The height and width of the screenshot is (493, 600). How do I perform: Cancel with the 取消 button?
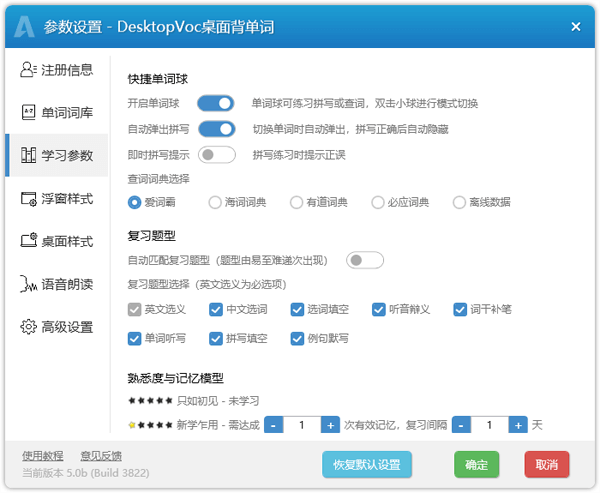(x=547, y=465)
